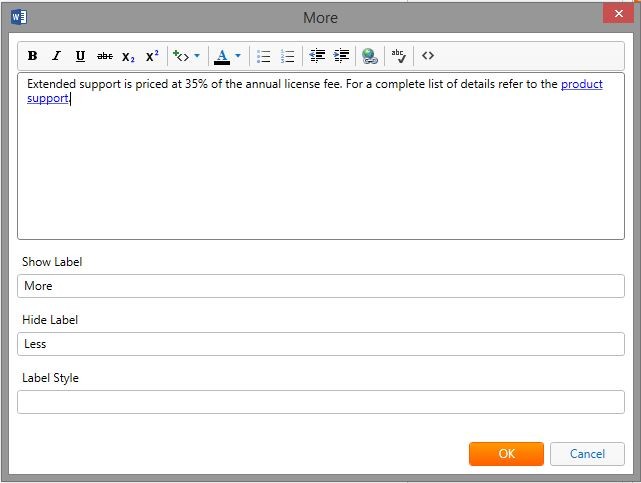The width and height of the screenshot is (641, 483).
Task: Apply strikethrough formatting
Action: [x=105, y=56]
